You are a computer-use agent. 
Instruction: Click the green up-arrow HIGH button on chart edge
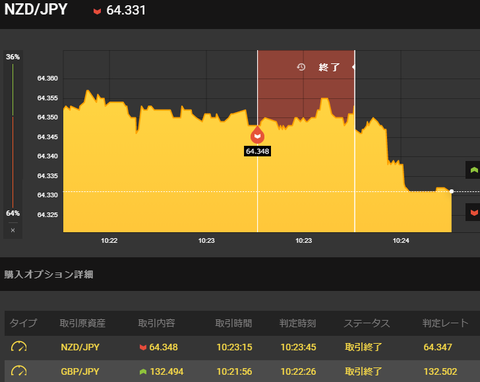click(x=473, y=170)
